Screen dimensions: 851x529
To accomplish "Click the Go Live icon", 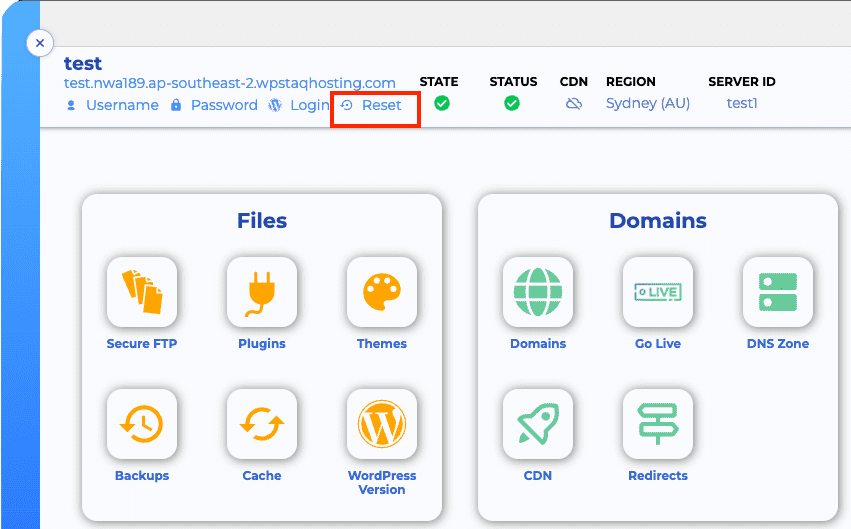I will (x=657, y=292).
